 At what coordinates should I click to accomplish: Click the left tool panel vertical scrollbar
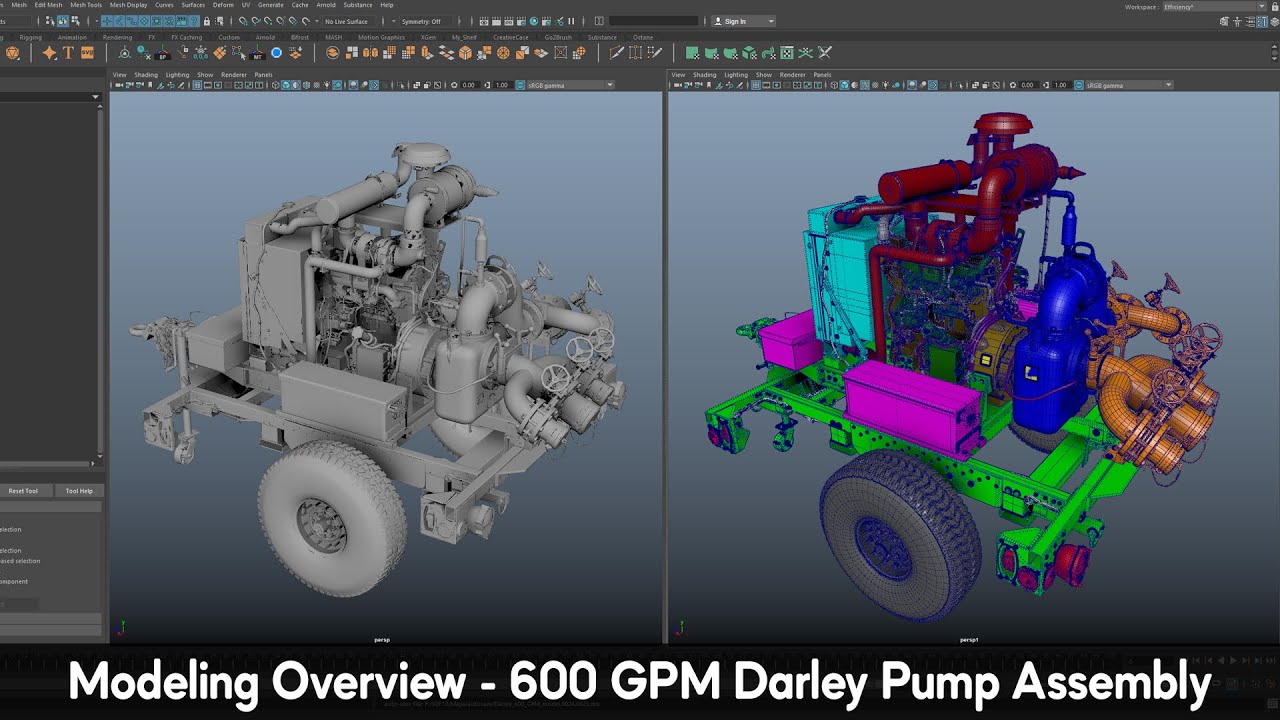coord(100,280)
